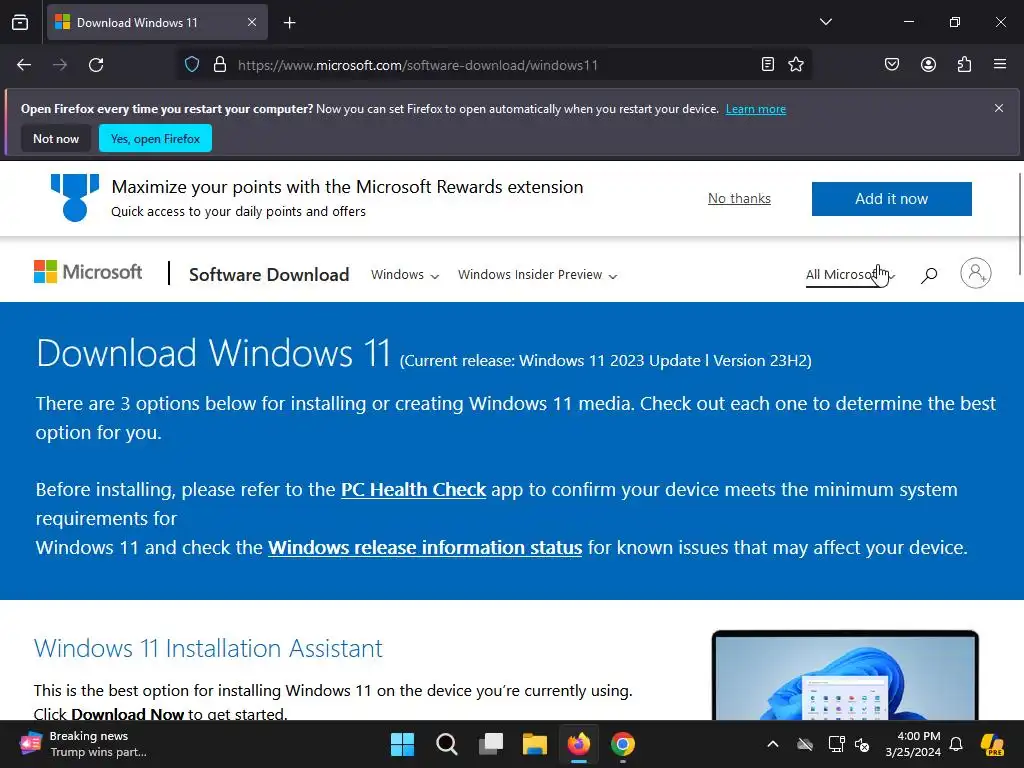Screen dimensions: 1024x768
Task: Open Firefox account icon
Action: [x=928, y=64]
